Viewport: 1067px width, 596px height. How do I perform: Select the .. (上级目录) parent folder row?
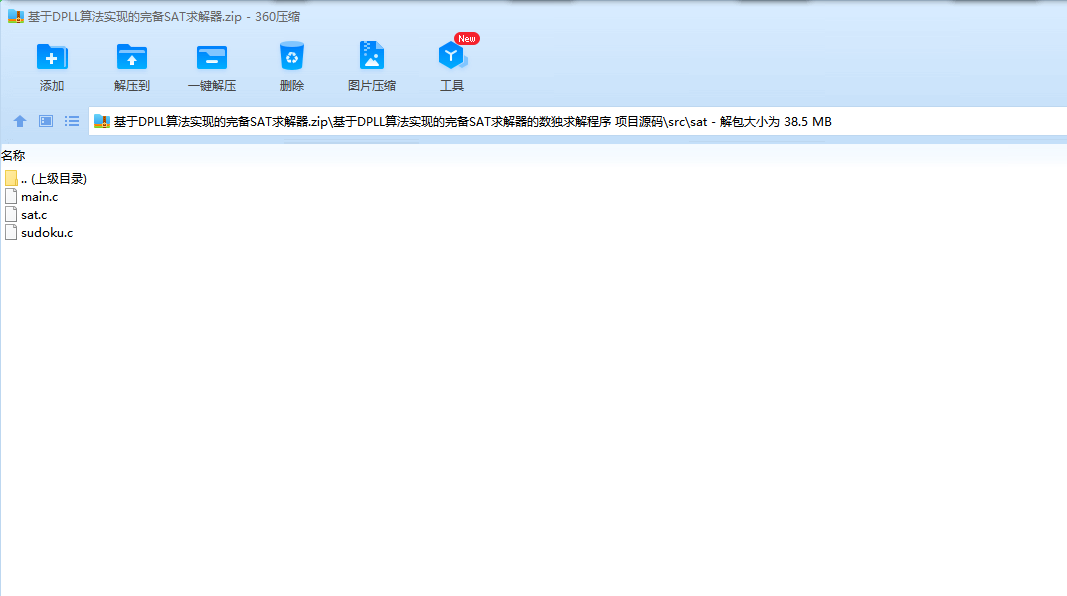tap(46, 179)
